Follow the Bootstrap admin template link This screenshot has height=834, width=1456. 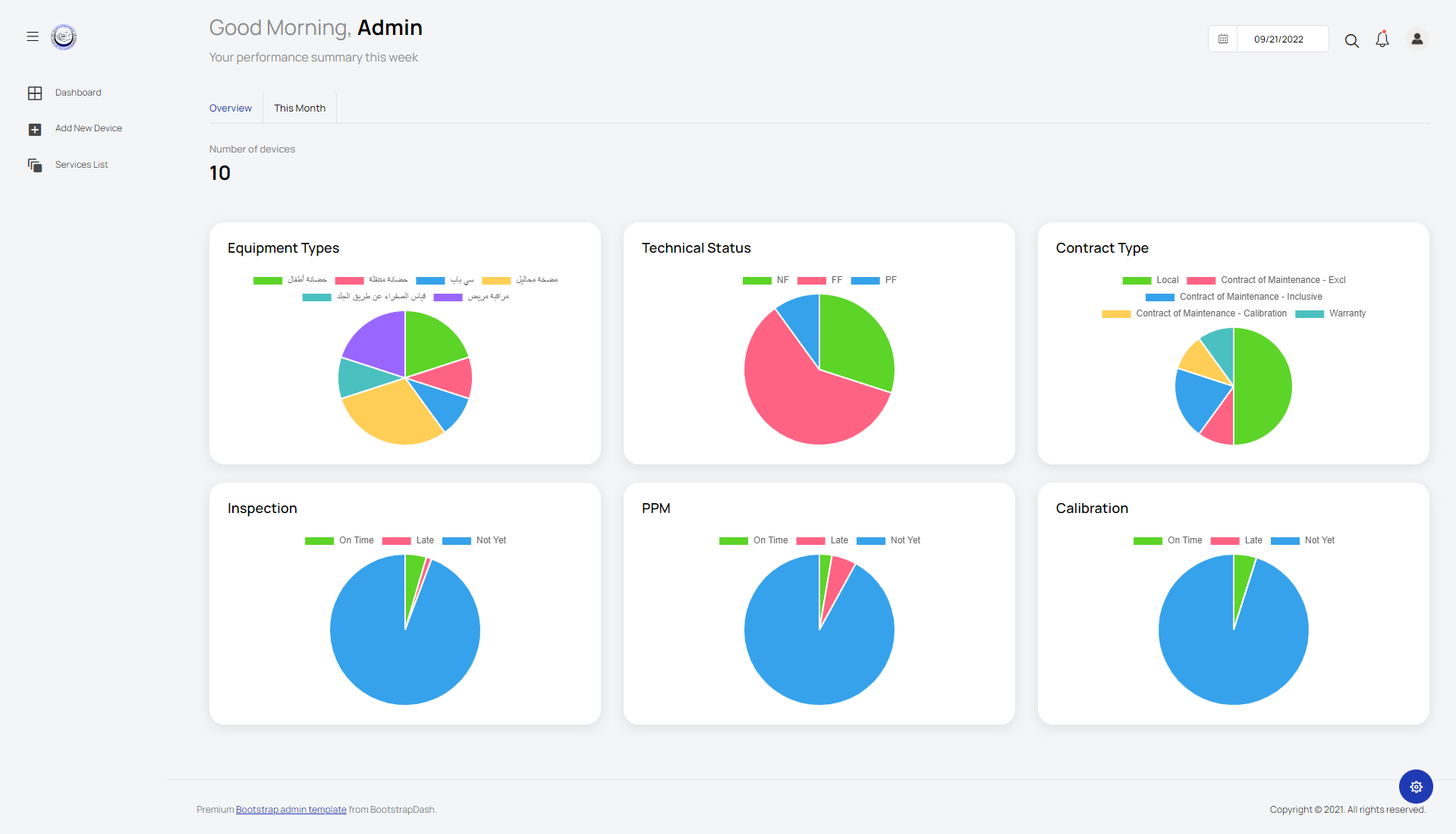tap(291, 810)
